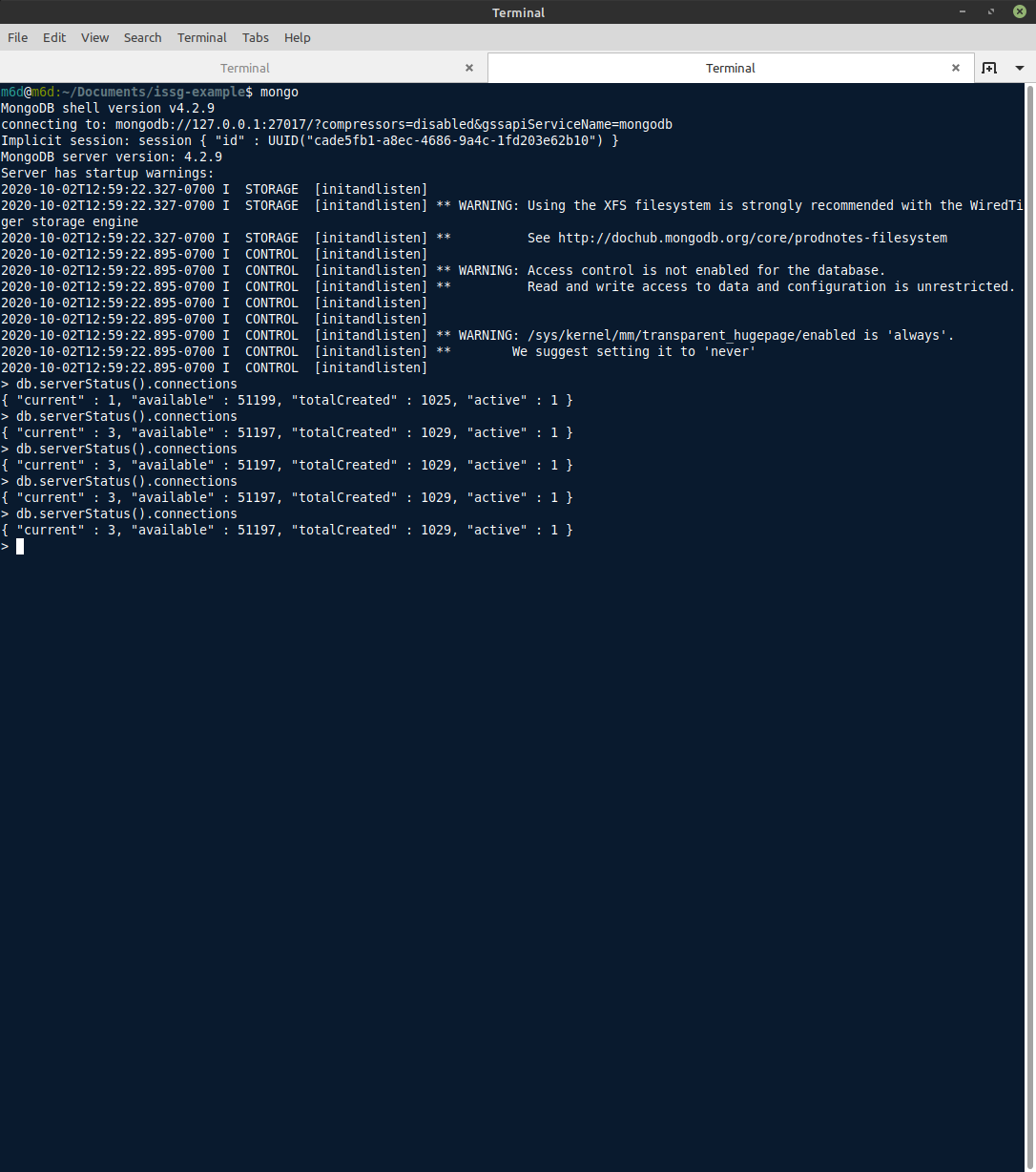Open the Edit menu
The width and height of the screenshot is (1036, 1172).
click(x=54, y=37)
